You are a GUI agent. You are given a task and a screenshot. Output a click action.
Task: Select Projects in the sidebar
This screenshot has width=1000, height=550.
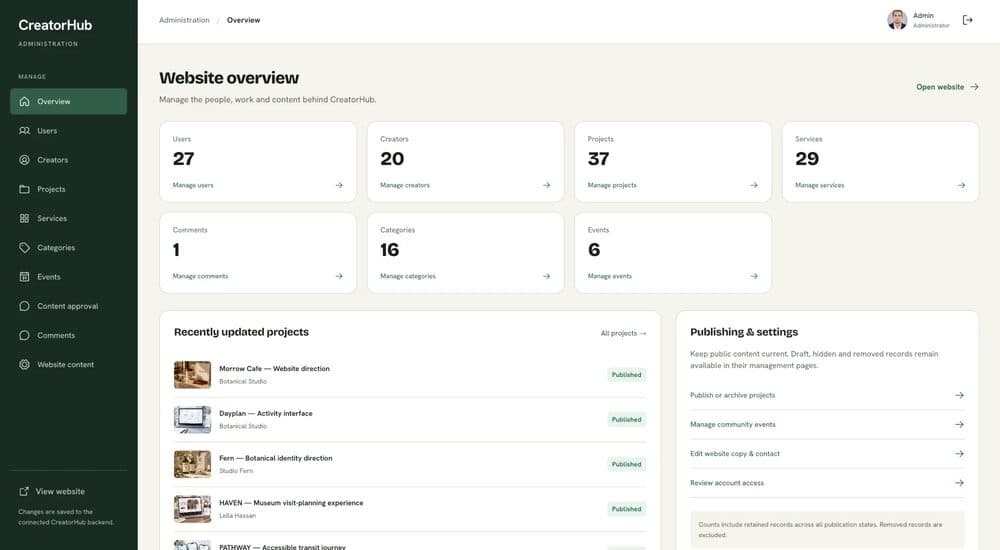[x=68, y=190]
